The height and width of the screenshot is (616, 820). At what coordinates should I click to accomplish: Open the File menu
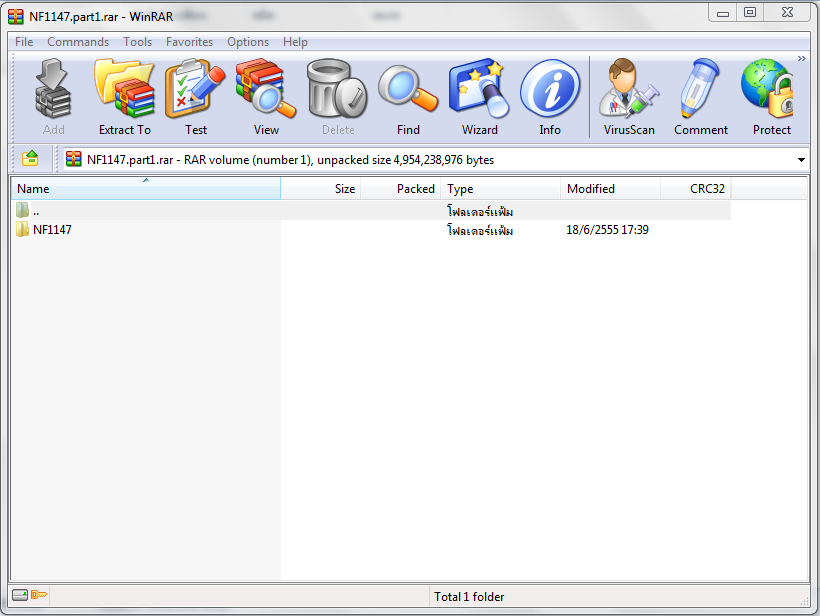24,42
